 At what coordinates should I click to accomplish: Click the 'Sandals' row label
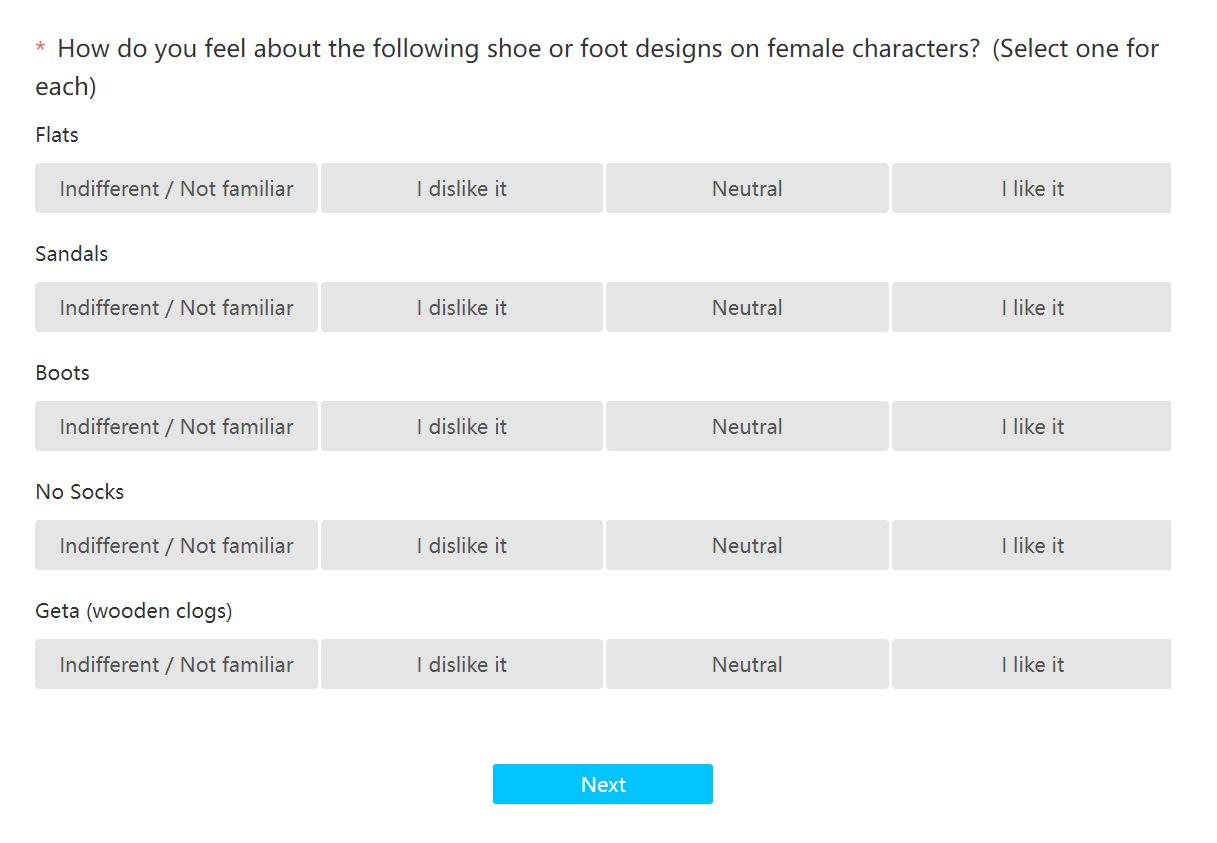[x=71, y=253]
